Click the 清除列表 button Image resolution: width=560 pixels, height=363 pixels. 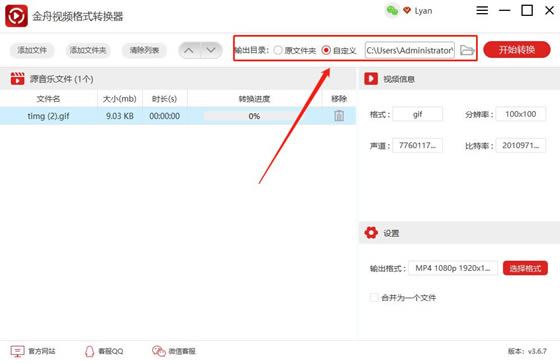(x=144, y=50)
